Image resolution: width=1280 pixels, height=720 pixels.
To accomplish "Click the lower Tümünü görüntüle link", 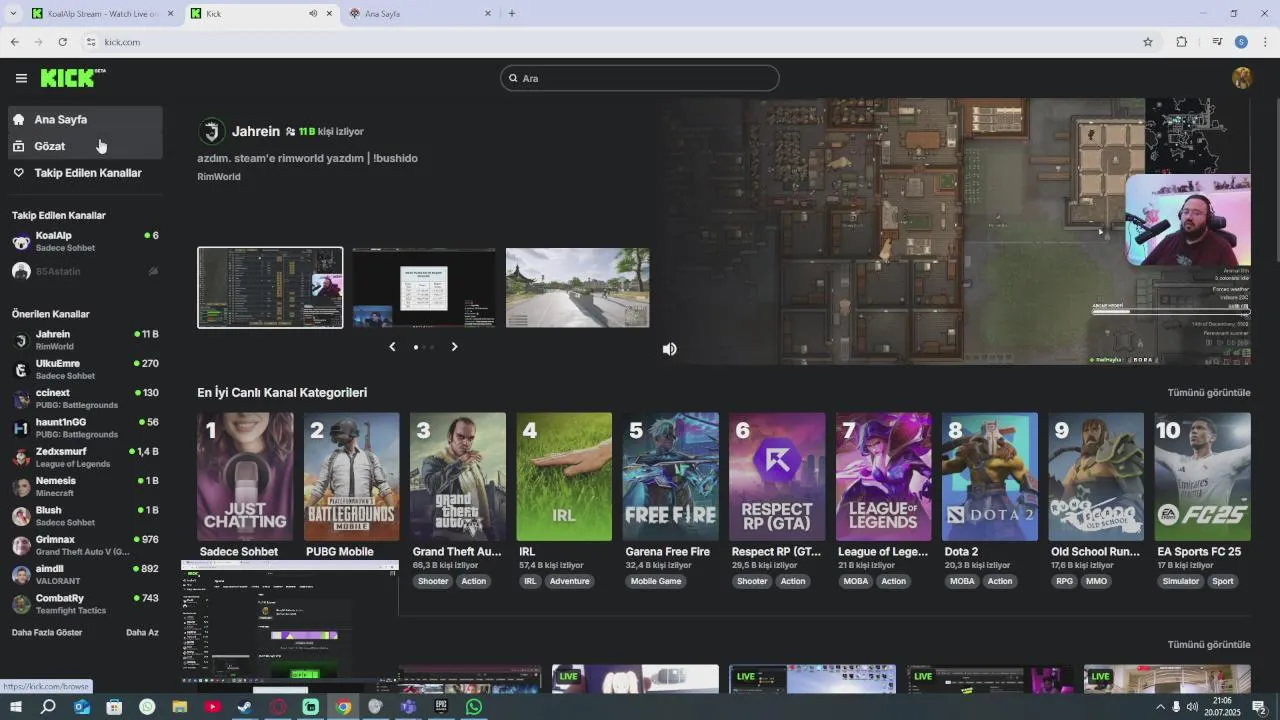I will point(1209,645).
